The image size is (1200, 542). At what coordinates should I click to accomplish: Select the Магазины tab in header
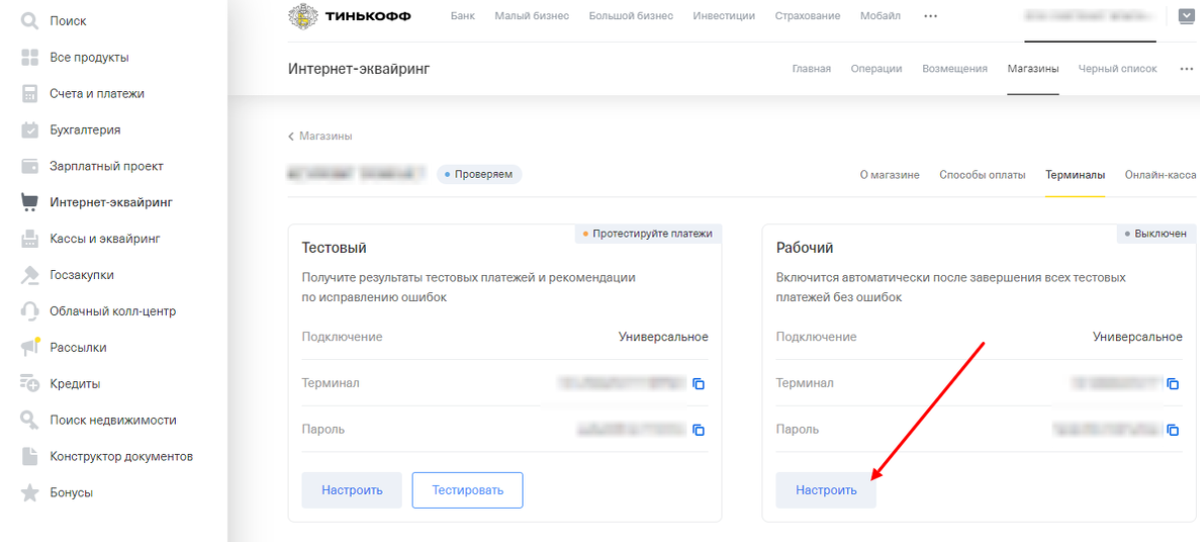(x=1033, y=69)
